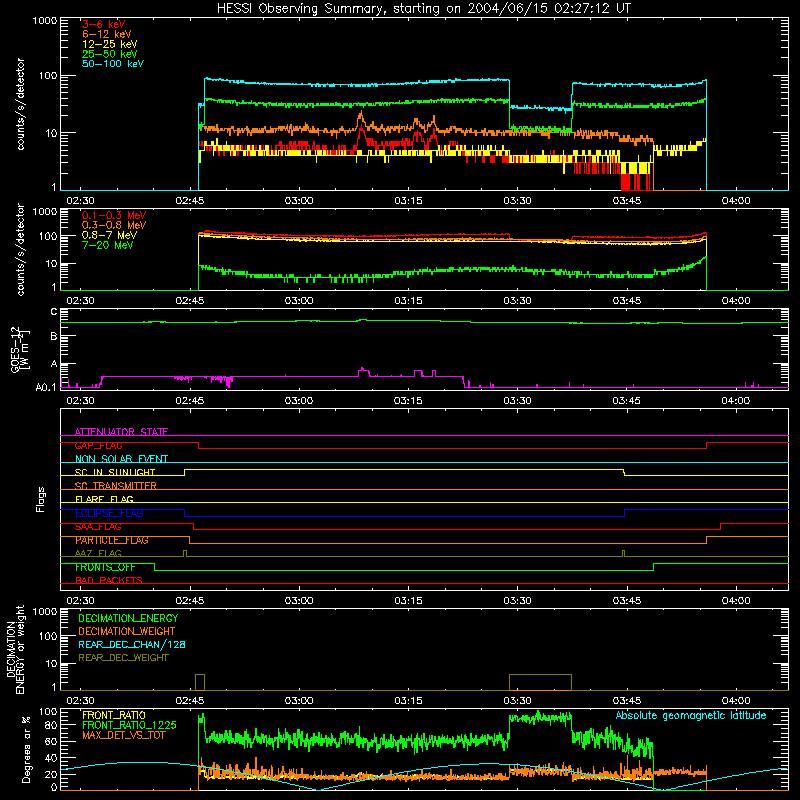Select BAD_PACKETS flag label
This screenshot has height=800, width=800.
pos(109,580)
